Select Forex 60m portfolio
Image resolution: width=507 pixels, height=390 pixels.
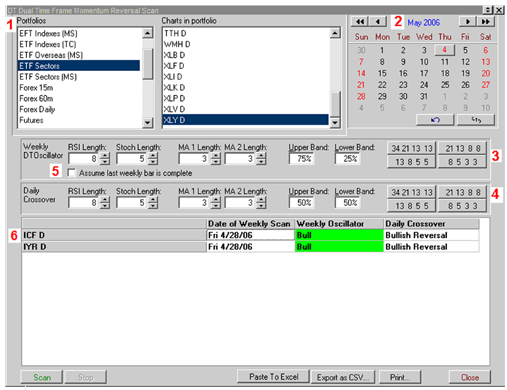[x=79, y=98]
